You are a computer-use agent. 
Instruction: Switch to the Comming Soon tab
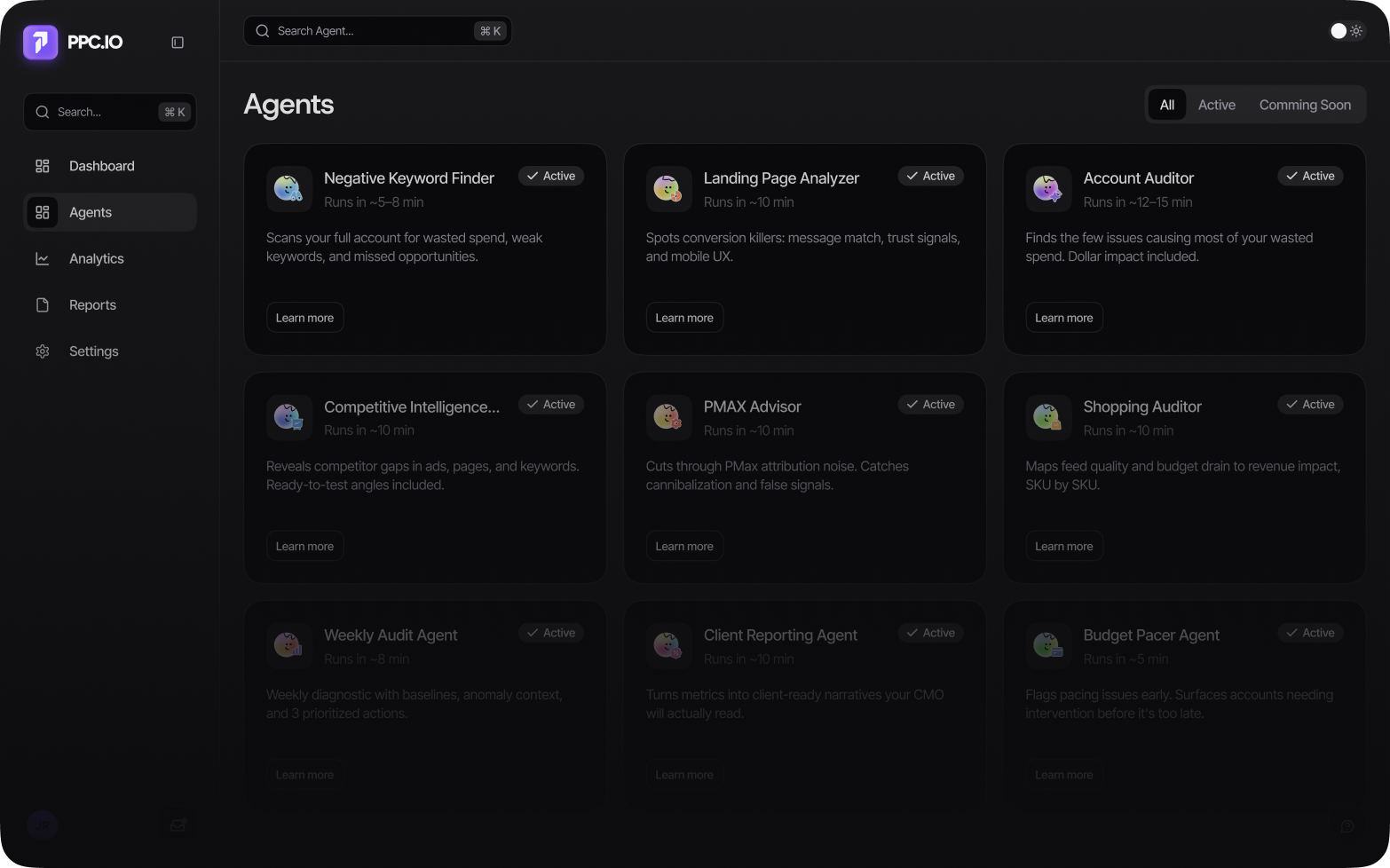pyautogui.click(x=1304, y=105)
